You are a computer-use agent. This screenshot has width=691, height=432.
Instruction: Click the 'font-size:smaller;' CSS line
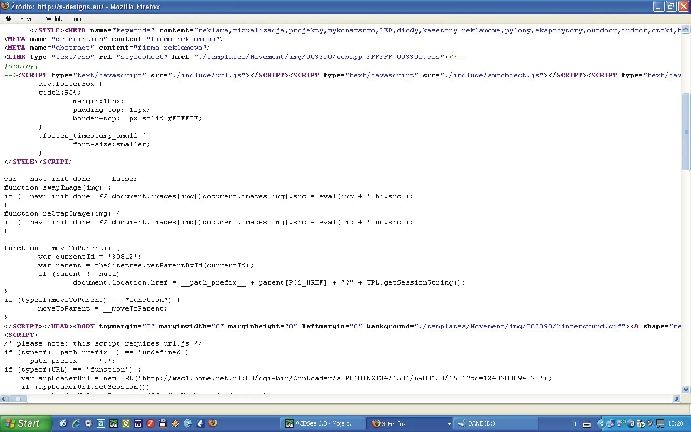tap(111, 144)
